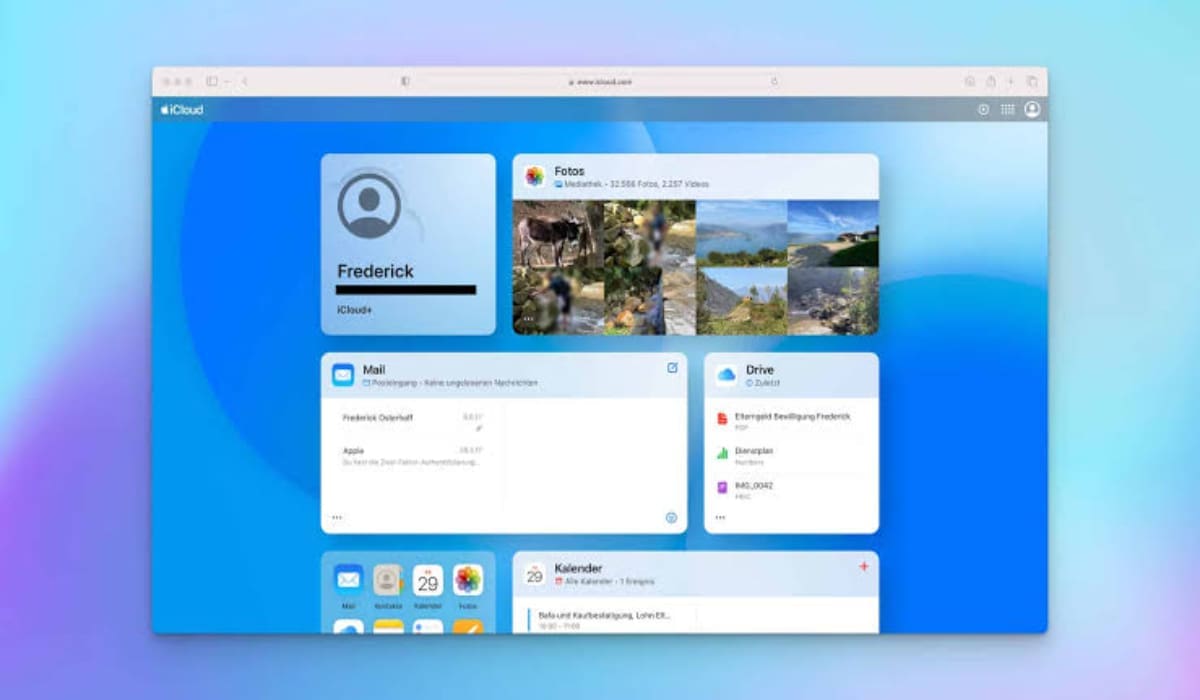Screen dimensions: 1200x700
Task: Open the message from Apple
Action: 413,456
